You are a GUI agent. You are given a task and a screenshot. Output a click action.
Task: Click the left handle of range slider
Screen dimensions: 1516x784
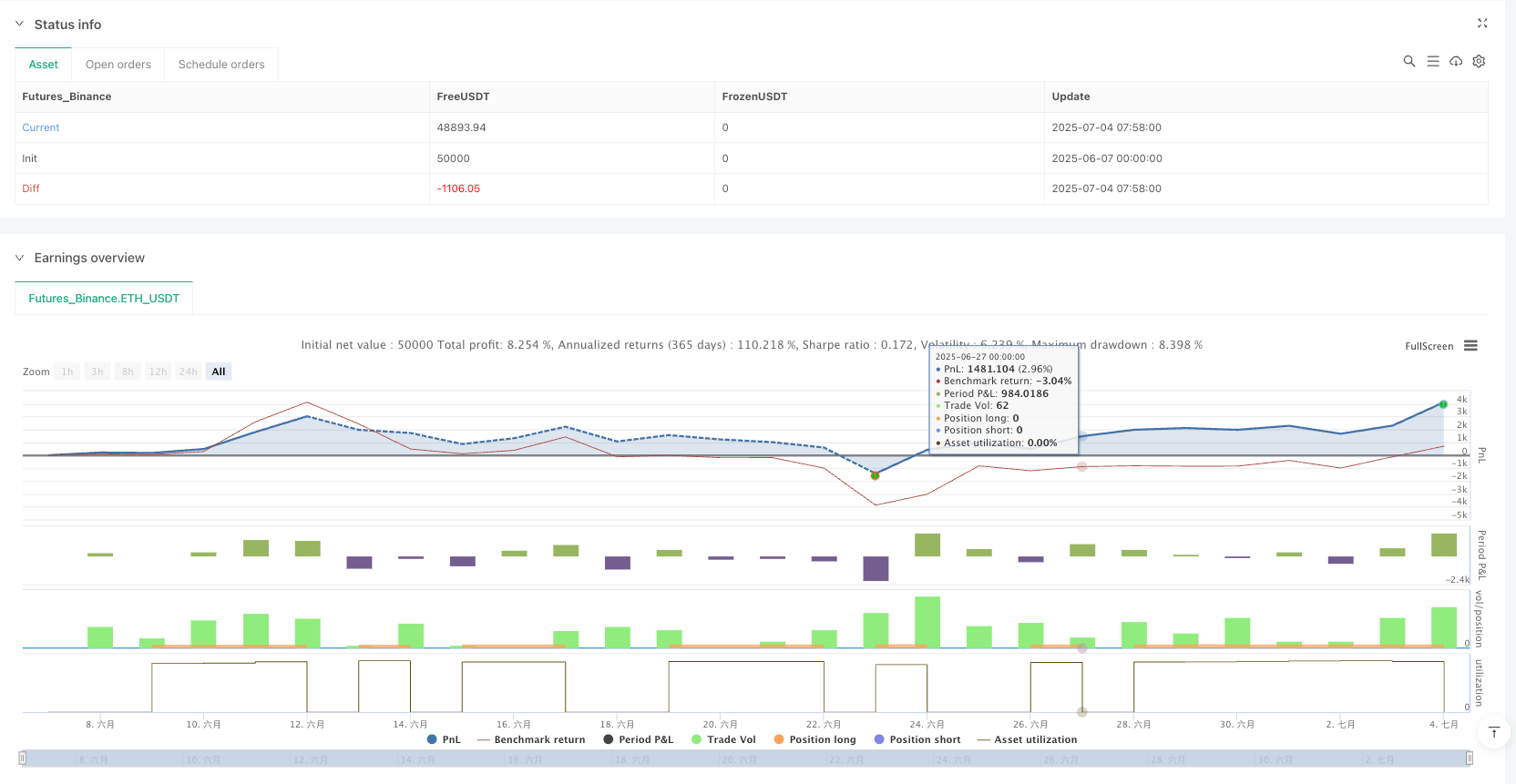click(23, 759)
